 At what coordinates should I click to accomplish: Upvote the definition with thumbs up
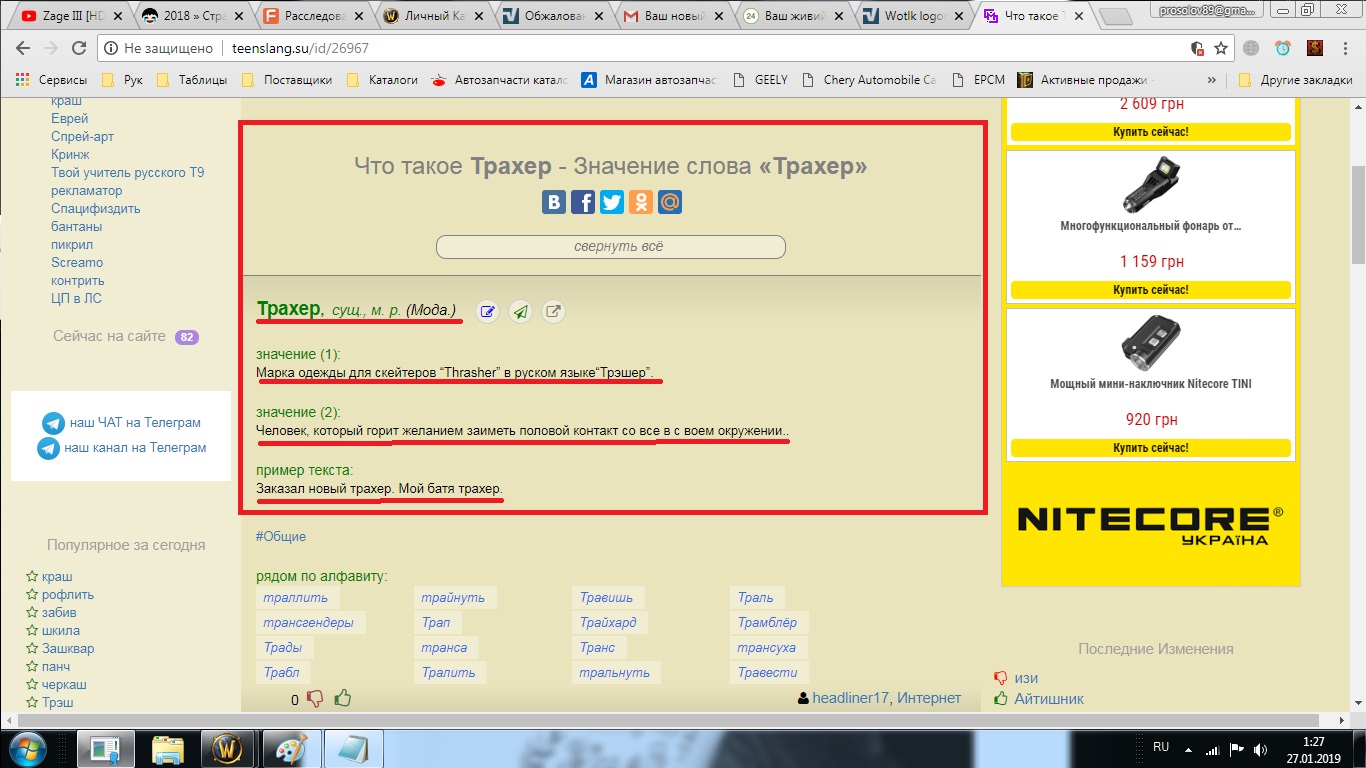pyautogui.click(x=343, y=698)
